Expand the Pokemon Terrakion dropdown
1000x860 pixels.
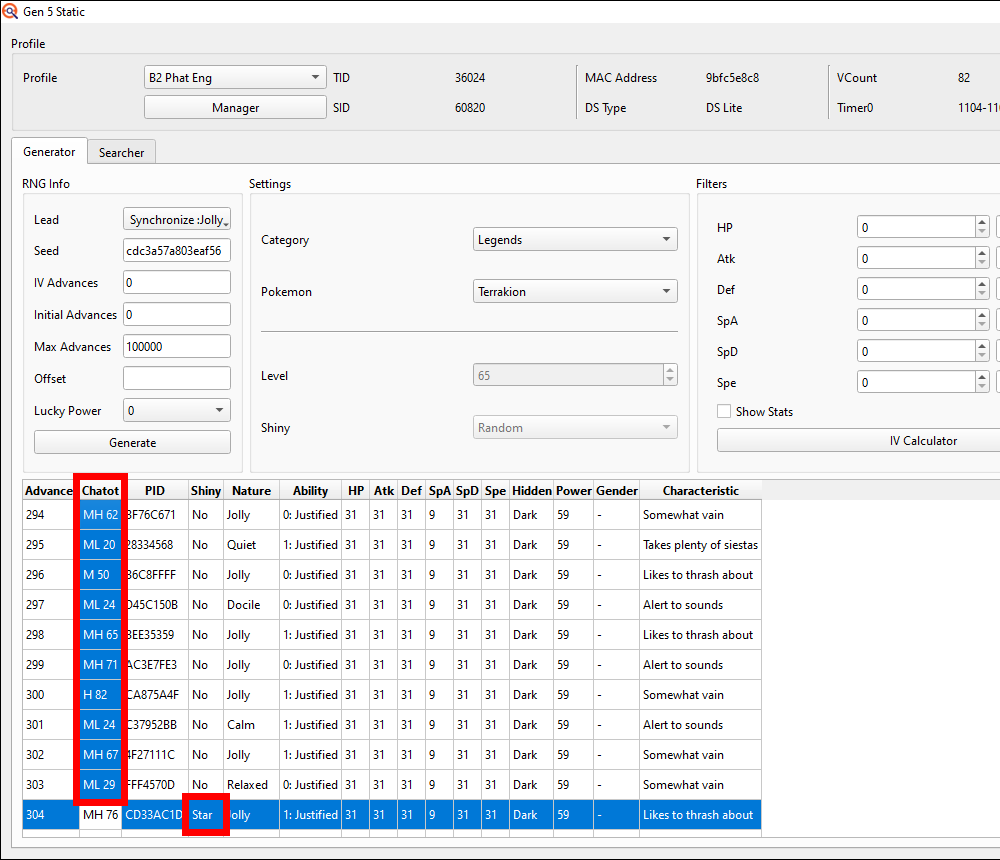pyautogui.click(x=574, y=292)
